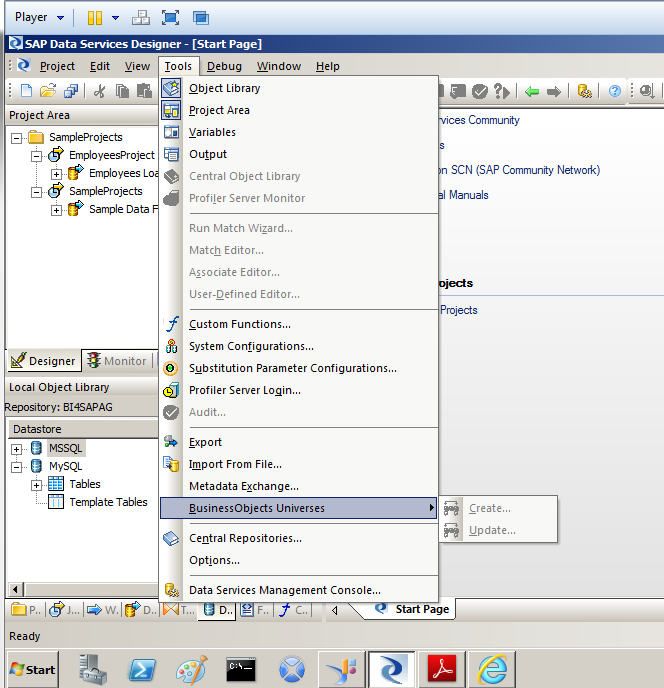Click the What's This help pointer icon
664x688 pixels.
click(502, 91)
